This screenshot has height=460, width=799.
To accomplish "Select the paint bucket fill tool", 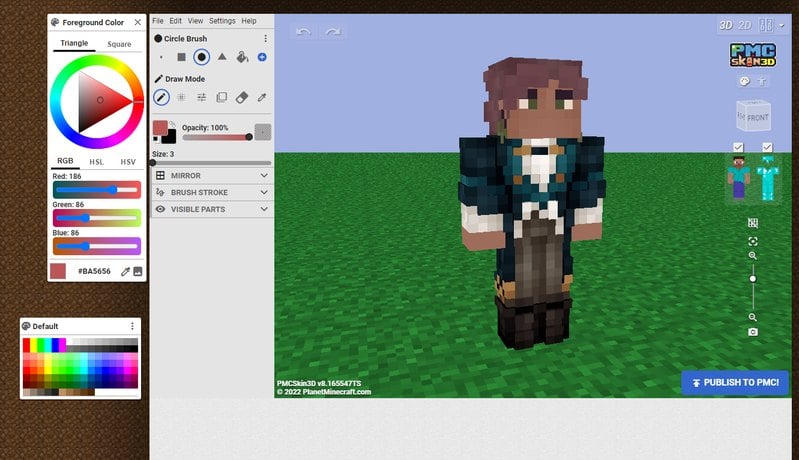I will (242, 58).
